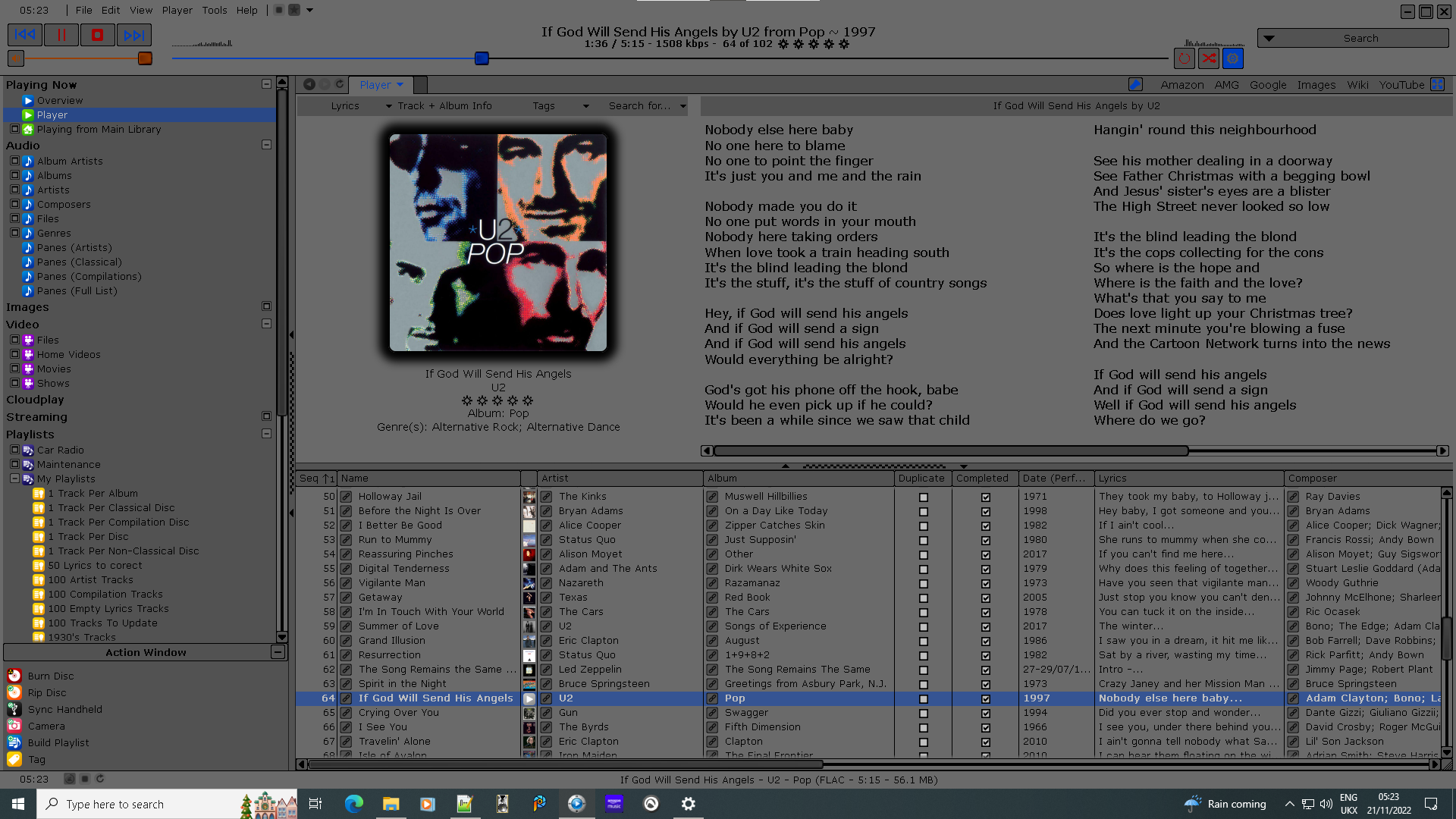The image size is (1456, 819).
Task: Click the Amazon link
Action: tap(1181, 85)
